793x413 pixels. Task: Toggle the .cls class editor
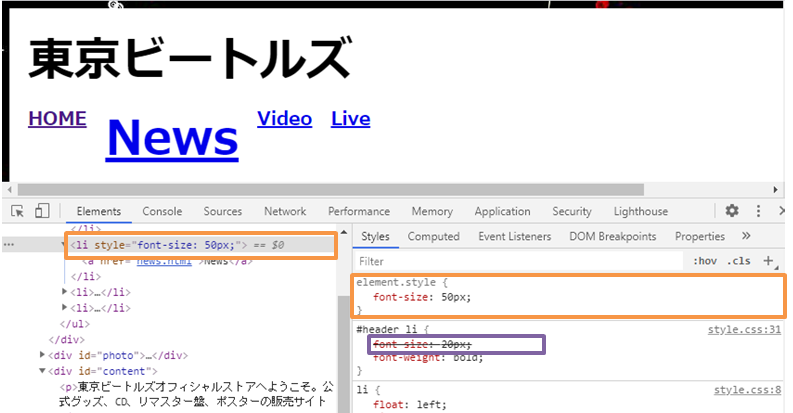[x=739, y=261]
